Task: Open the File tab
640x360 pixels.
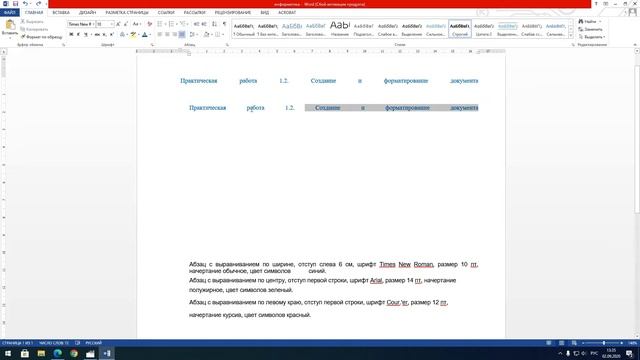Action: 9,13
